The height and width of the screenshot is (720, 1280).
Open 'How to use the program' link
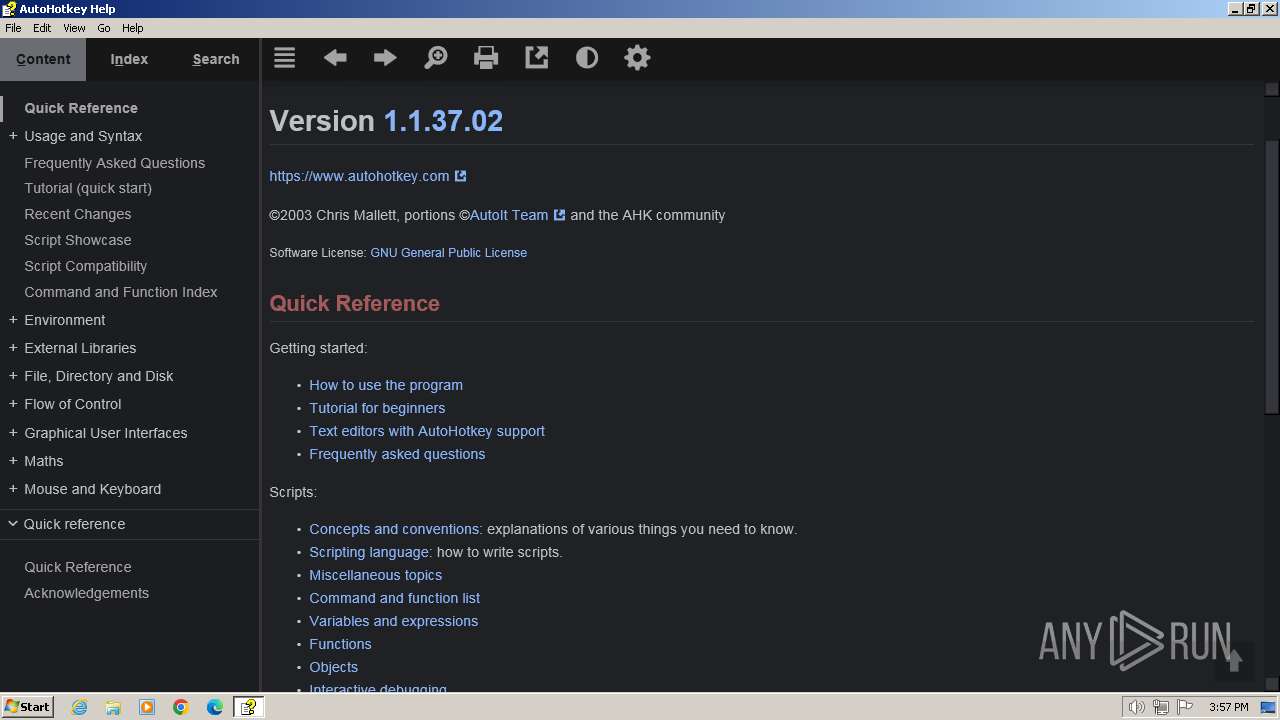pos(386,385)
